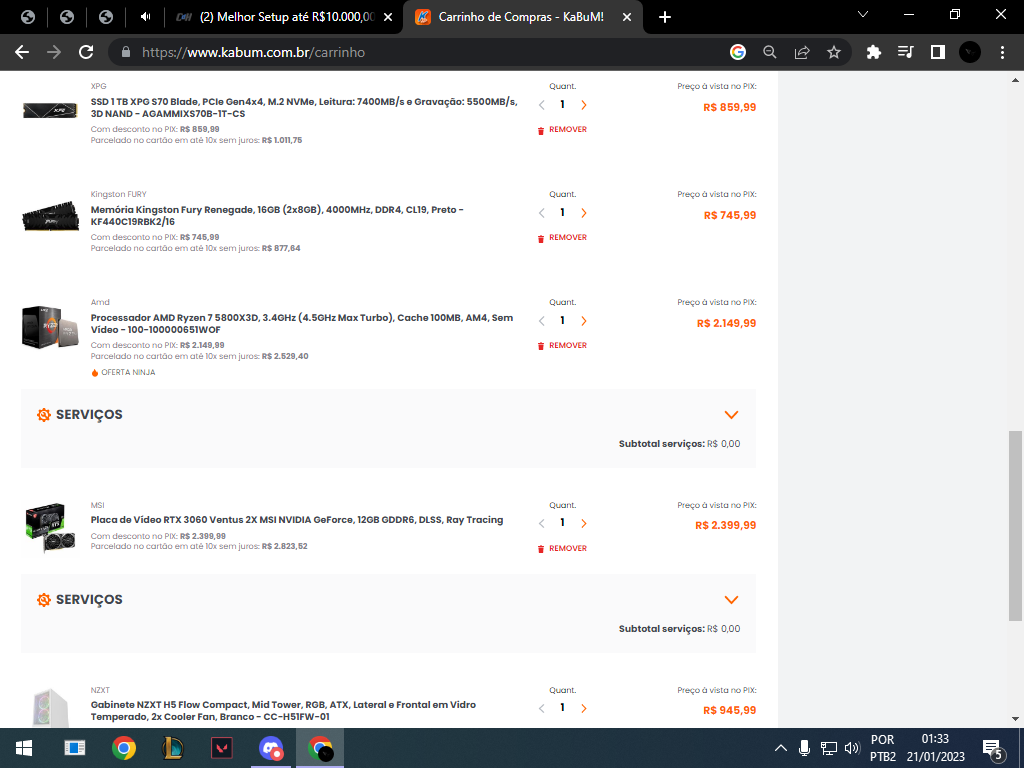Open Google search icon in address bar
Viewport: 1024px width, 768px height.
[738, 52]
